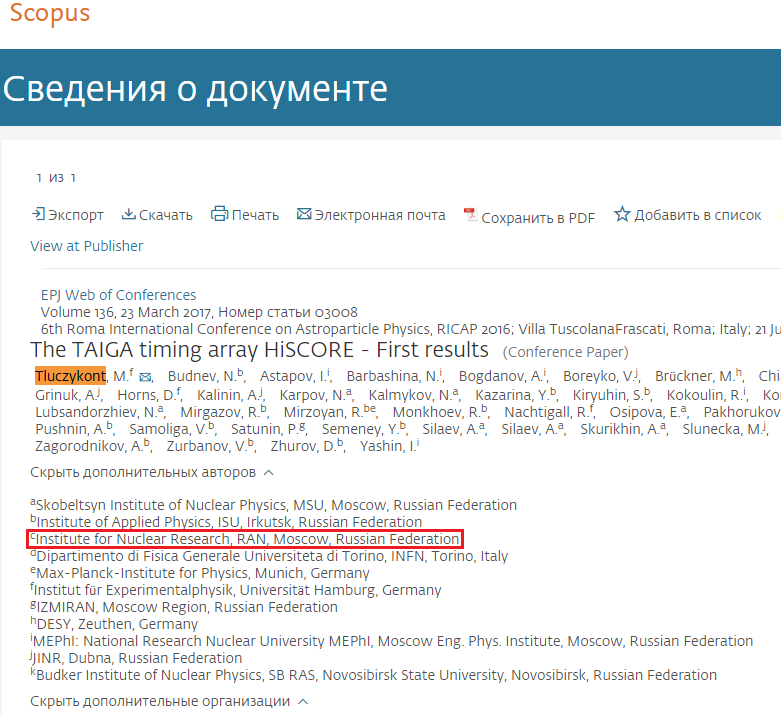The image size is (781, 715).
Task: Click the printer icon for Печать
Action: coord(219,214)
